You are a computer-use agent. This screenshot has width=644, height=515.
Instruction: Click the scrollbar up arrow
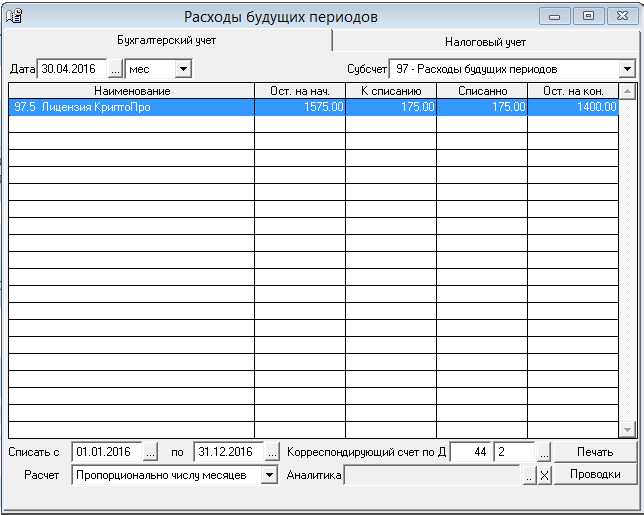coord(627,91)
